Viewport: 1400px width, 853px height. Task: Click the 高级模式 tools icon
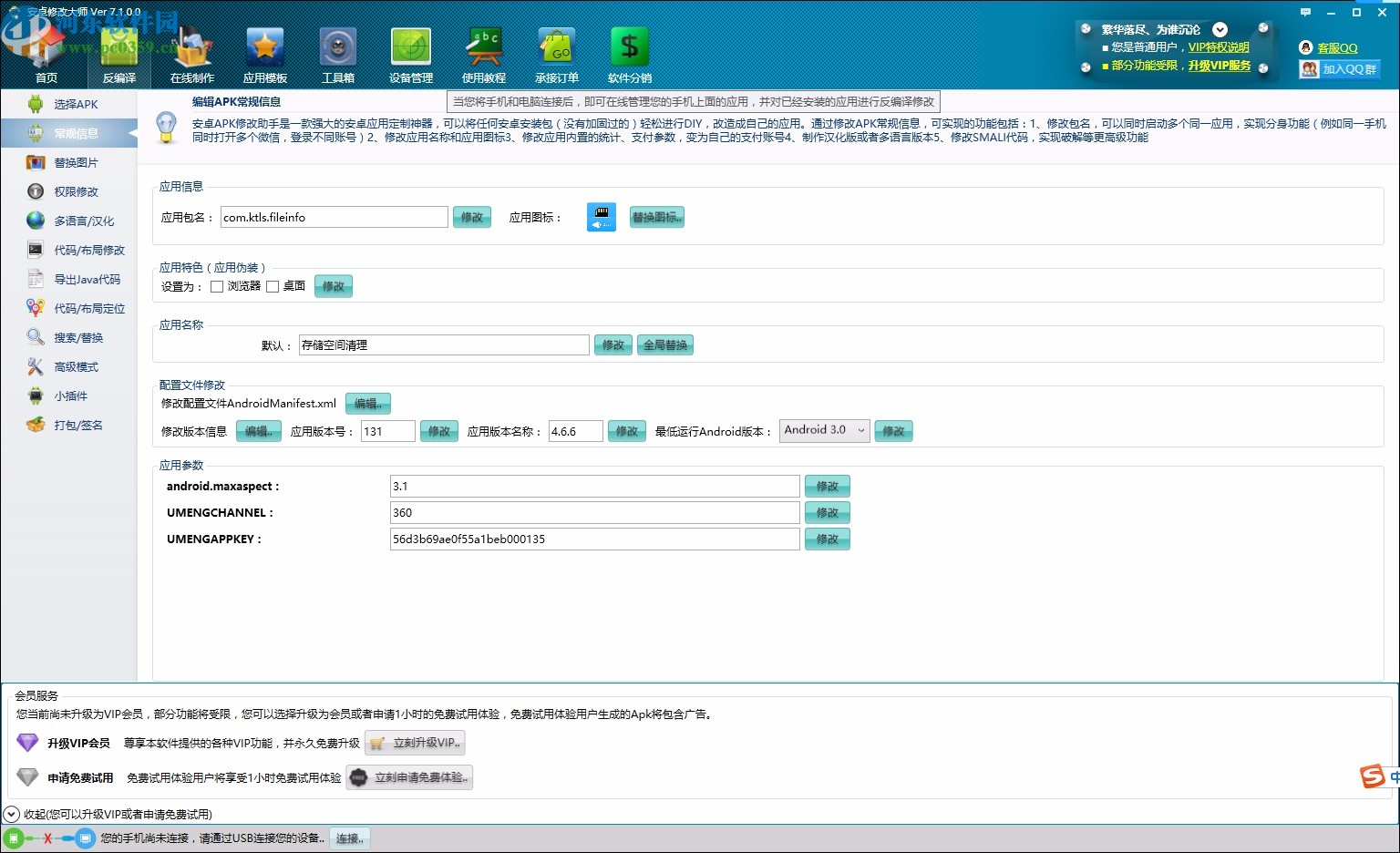pos(36,366)
